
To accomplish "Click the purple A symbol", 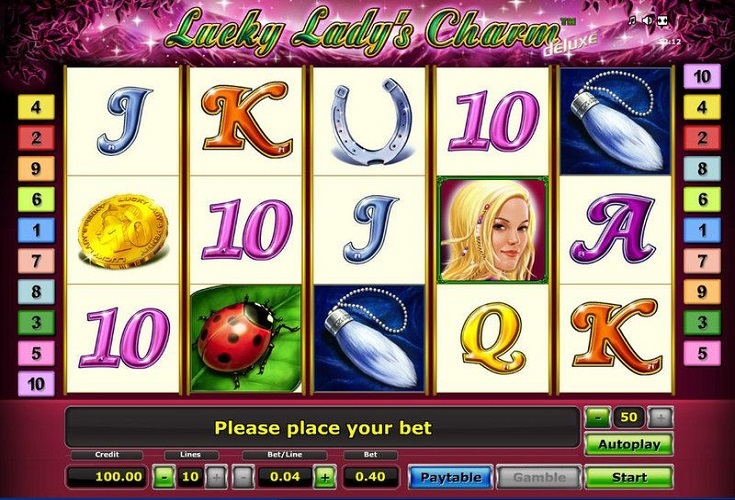I will [x=615, y=229].
